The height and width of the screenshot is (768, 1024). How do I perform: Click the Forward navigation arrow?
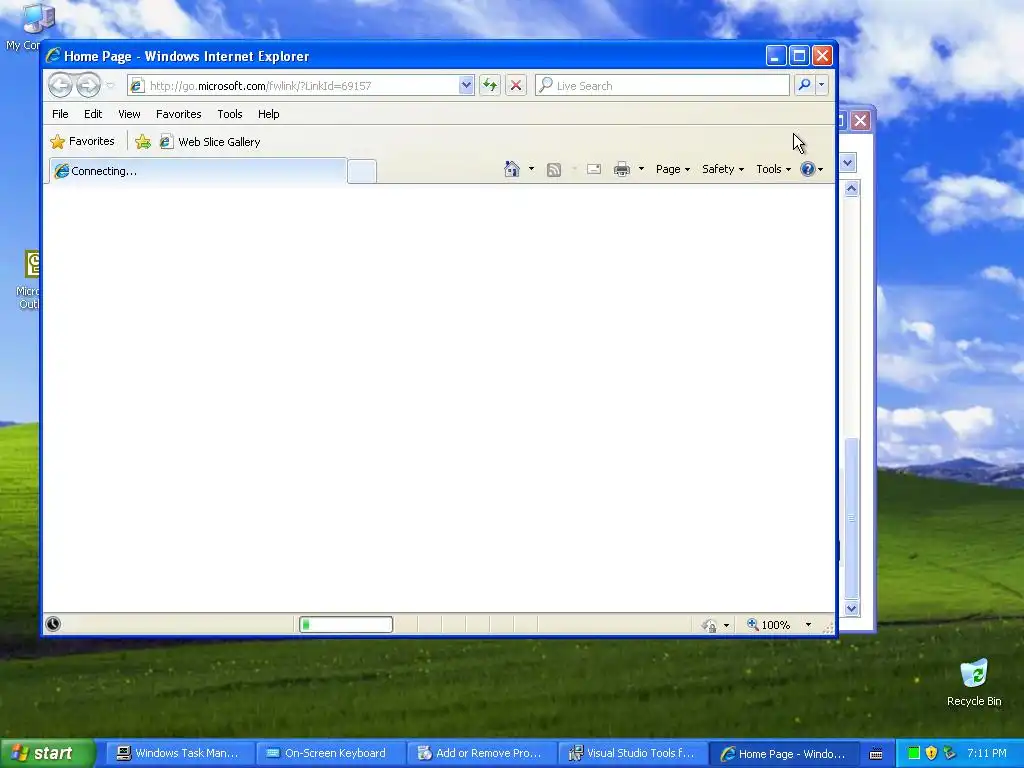click(88, 86)
